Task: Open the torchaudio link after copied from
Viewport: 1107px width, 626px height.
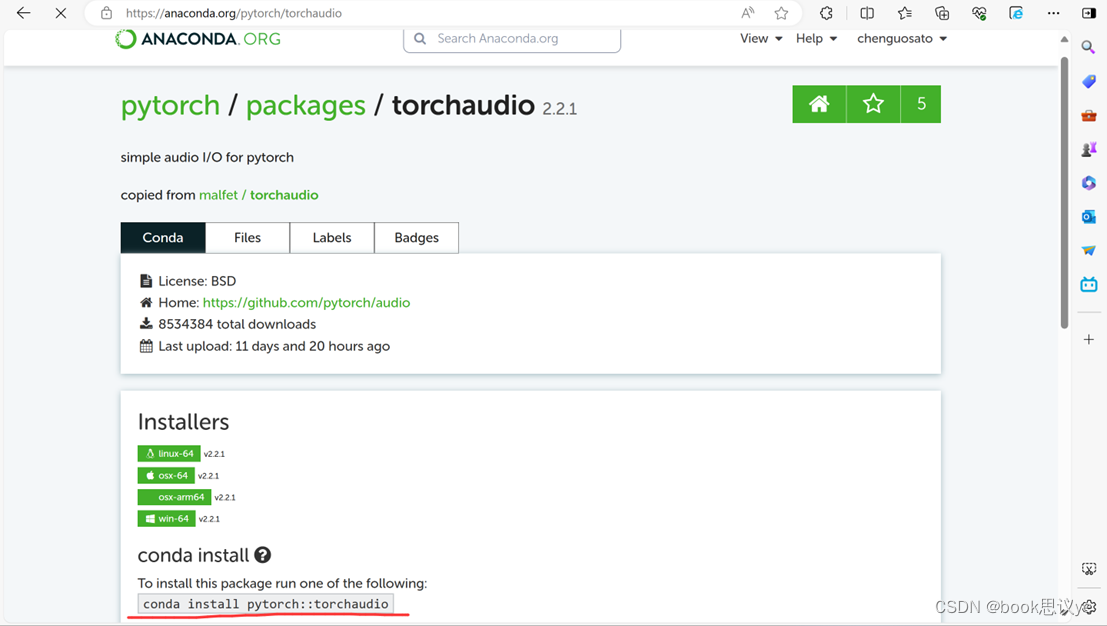Action: (284, 195)
